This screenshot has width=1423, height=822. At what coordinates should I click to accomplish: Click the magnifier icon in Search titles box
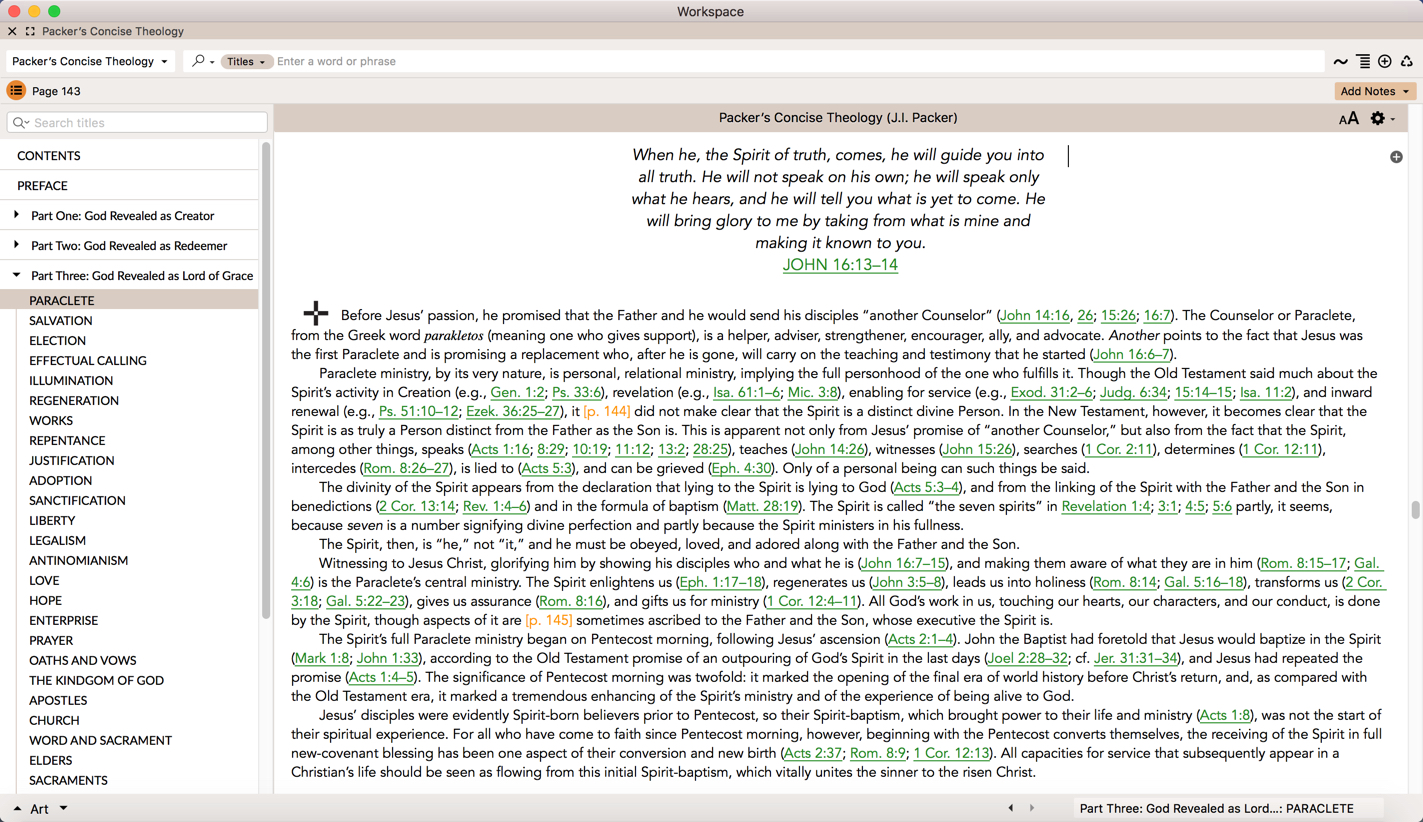point(20,123)
